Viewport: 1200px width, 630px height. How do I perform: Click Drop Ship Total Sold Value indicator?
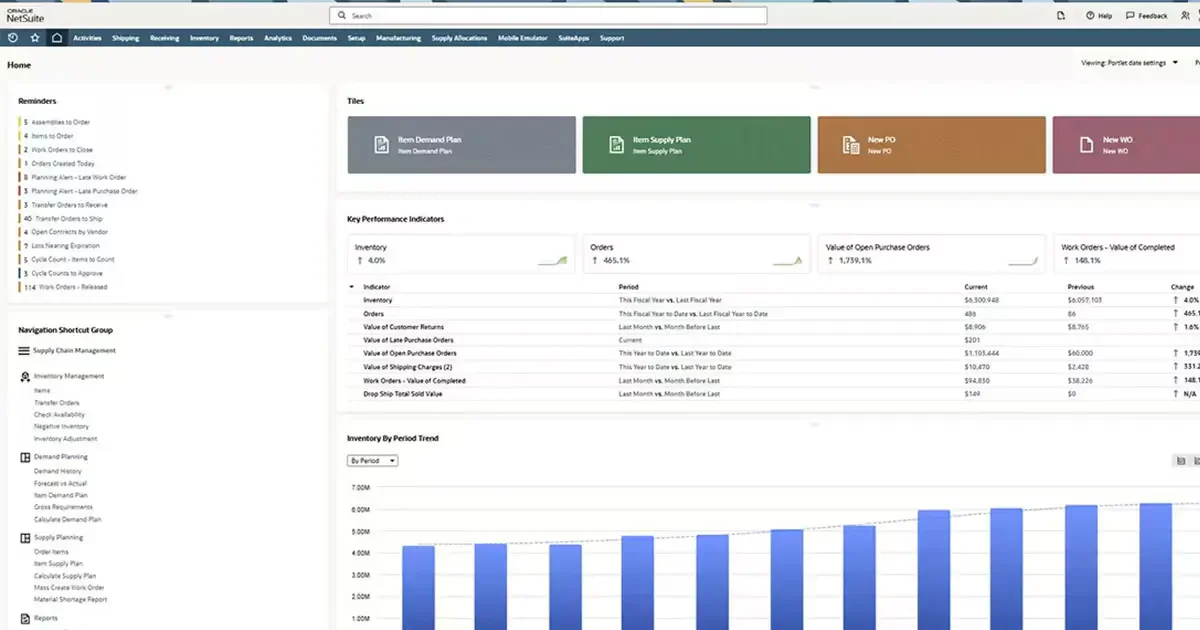(402, 394)
